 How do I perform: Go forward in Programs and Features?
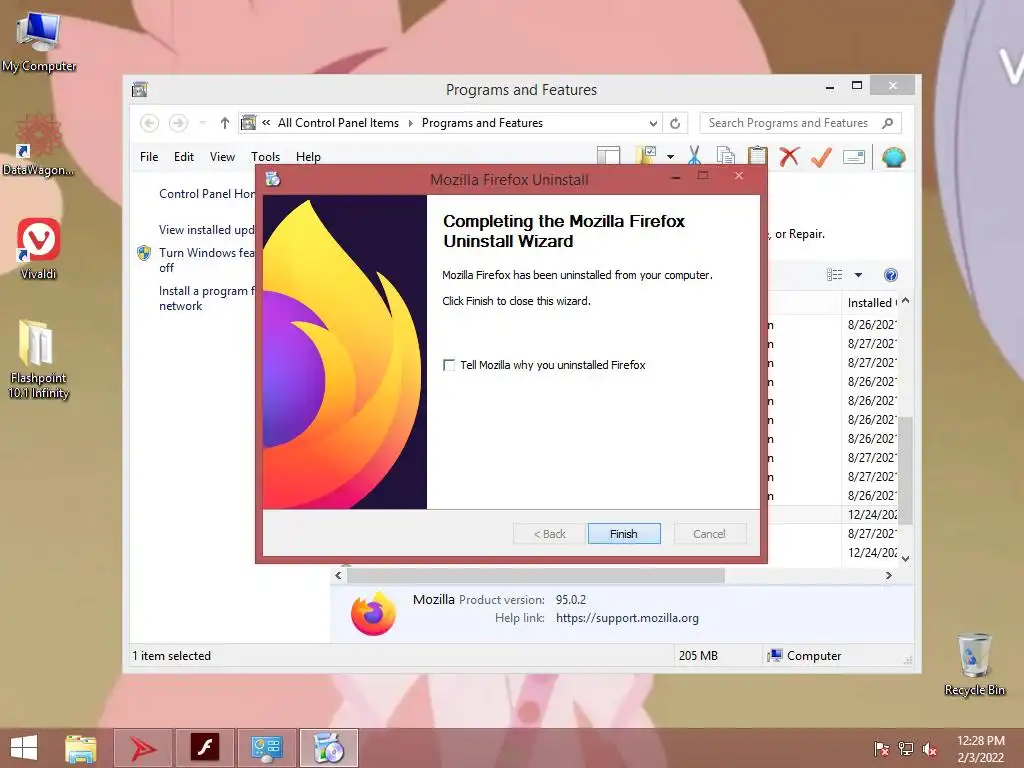(x=178, y=123)
